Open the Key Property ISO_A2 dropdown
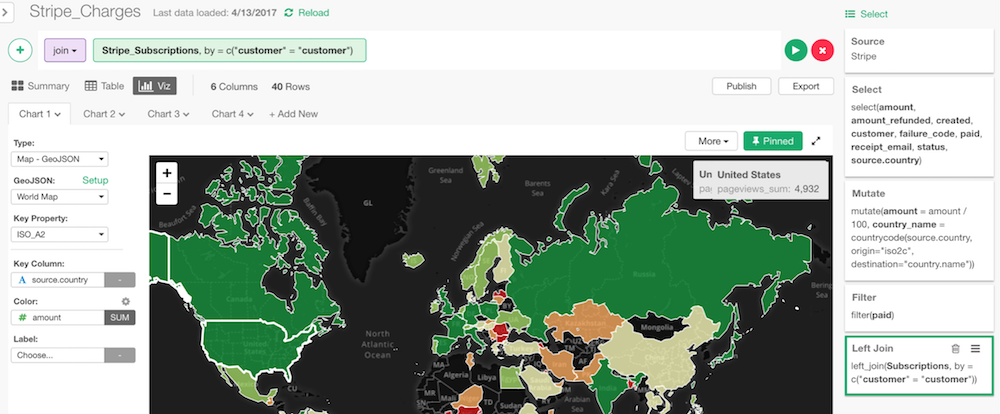This screenshot has height=414, width=1000. click(59, 235)
